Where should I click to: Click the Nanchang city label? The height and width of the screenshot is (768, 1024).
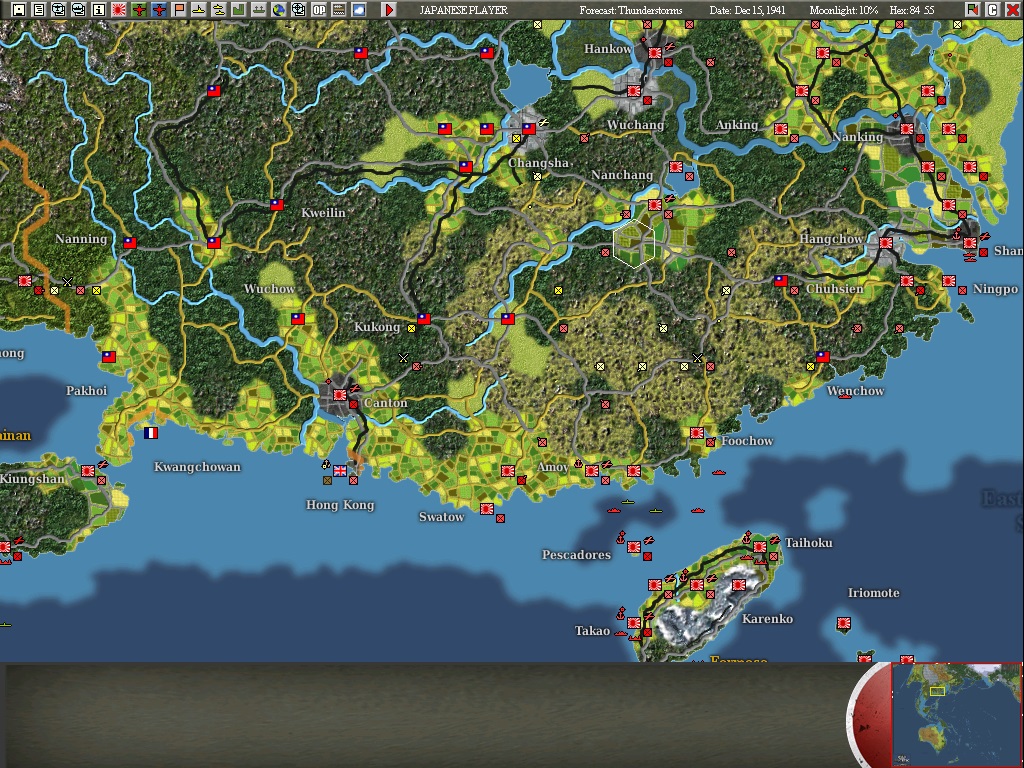click(x=622, y=175)
